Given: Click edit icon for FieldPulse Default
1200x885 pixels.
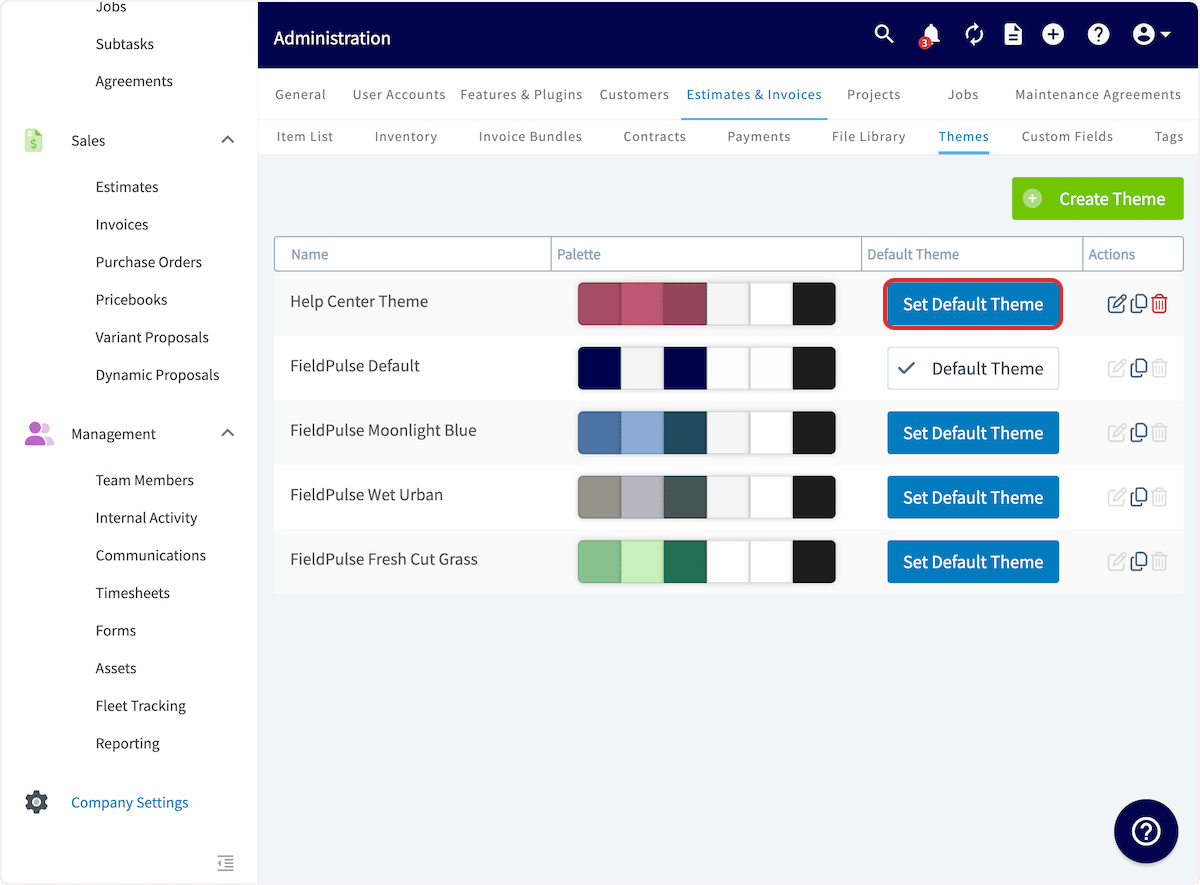Looking at the screenshot, I should (x=1117, y=368).
